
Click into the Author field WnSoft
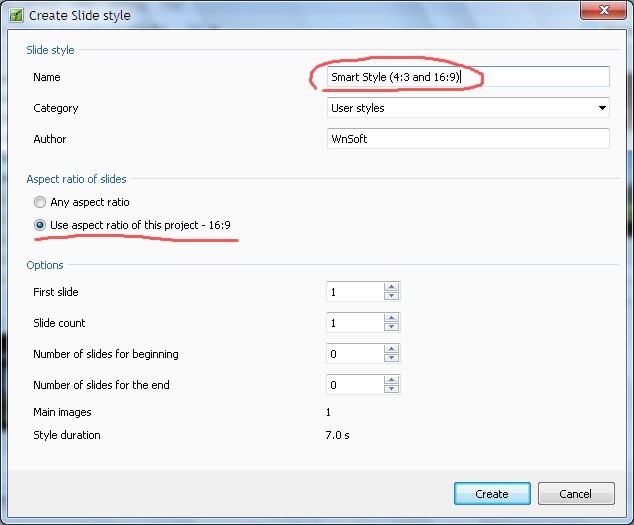pyautogui.click(x=468, y=139)
